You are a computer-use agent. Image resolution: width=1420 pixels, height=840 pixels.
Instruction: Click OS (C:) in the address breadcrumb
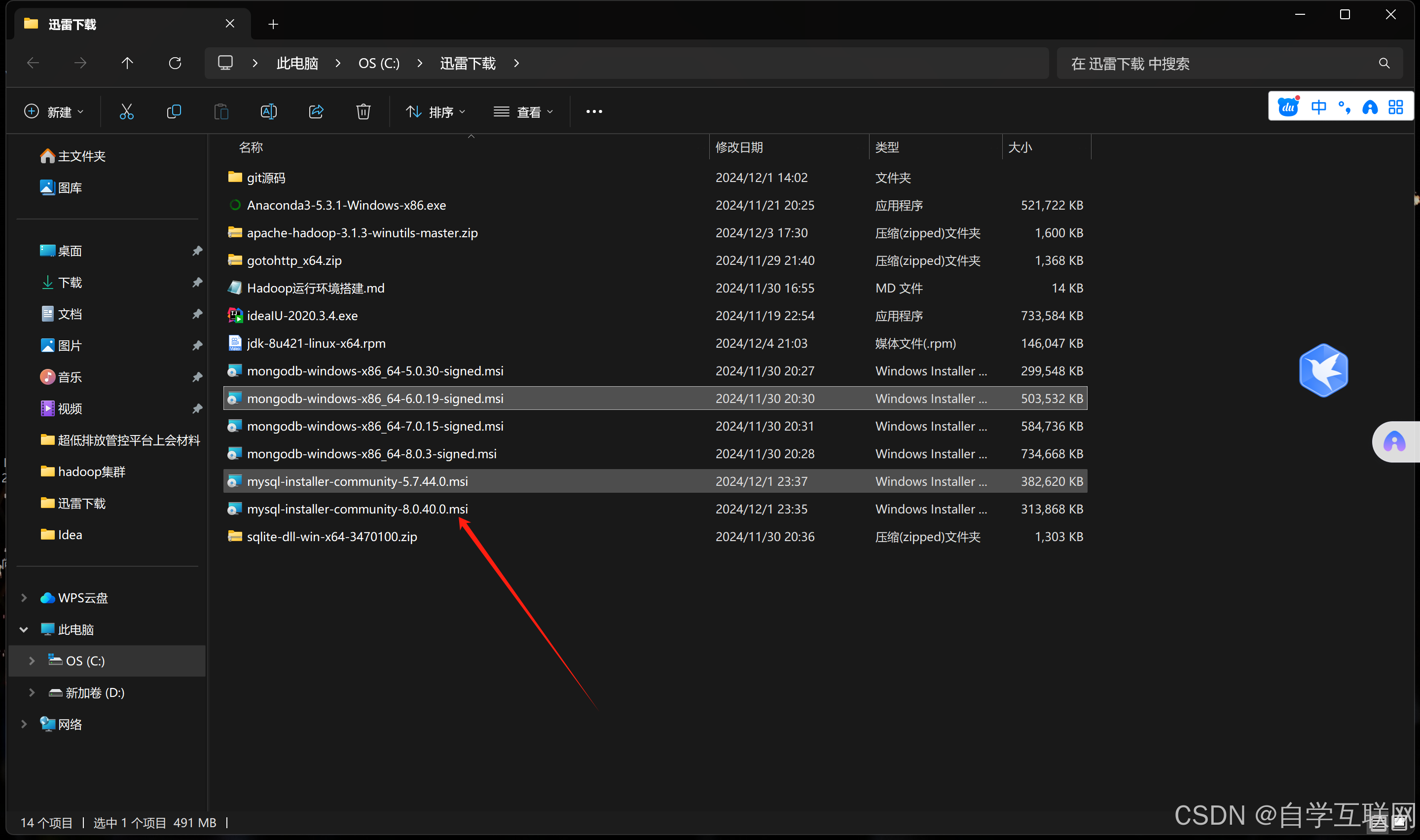coord(379,63)
